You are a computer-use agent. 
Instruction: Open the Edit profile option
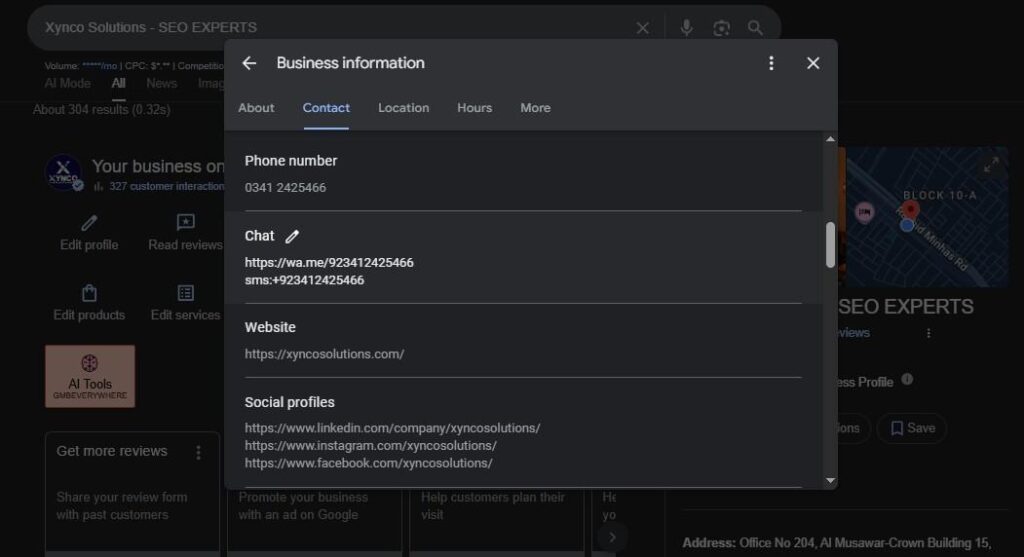click(89, 232)
